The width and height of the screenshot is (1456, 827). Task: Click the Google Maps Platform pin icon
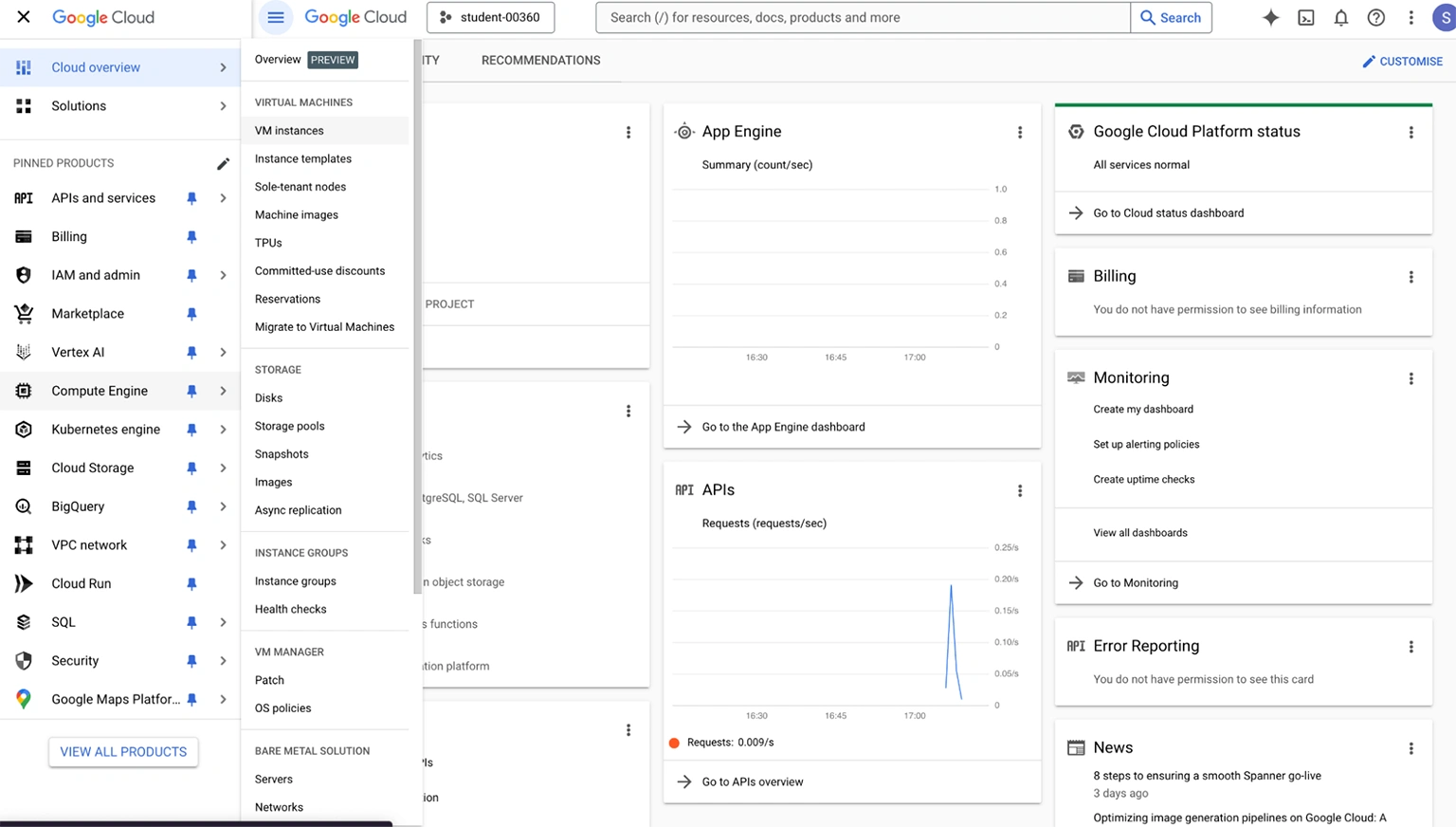(x=24, y=699)
